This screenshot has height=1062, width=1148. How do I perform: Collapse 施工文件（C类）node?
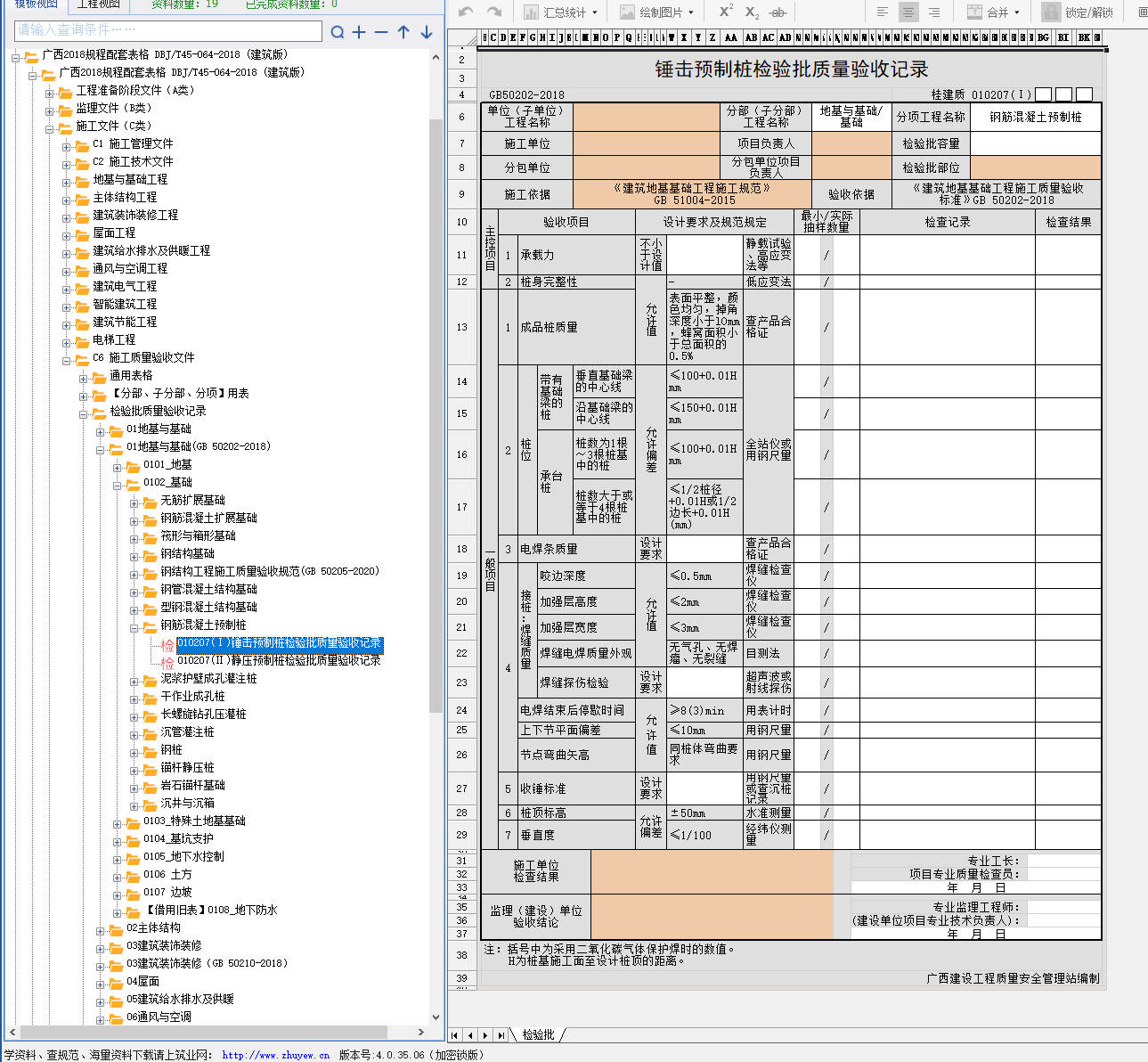pyautogui.click(x=50, y=127)
